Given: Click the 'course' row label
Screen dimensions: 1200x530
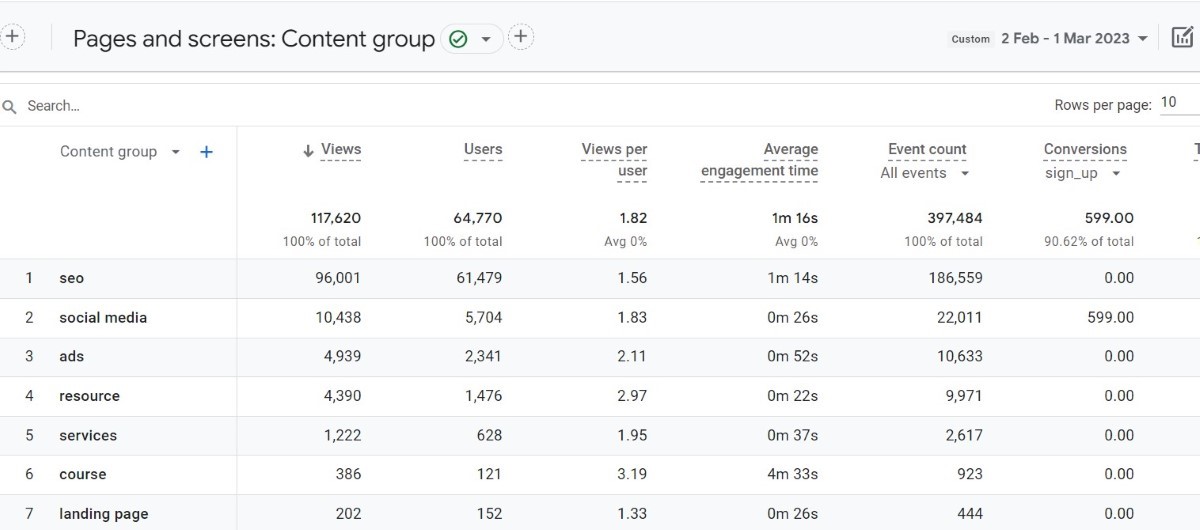Looking at the screenshot, I should pos(82,474).
